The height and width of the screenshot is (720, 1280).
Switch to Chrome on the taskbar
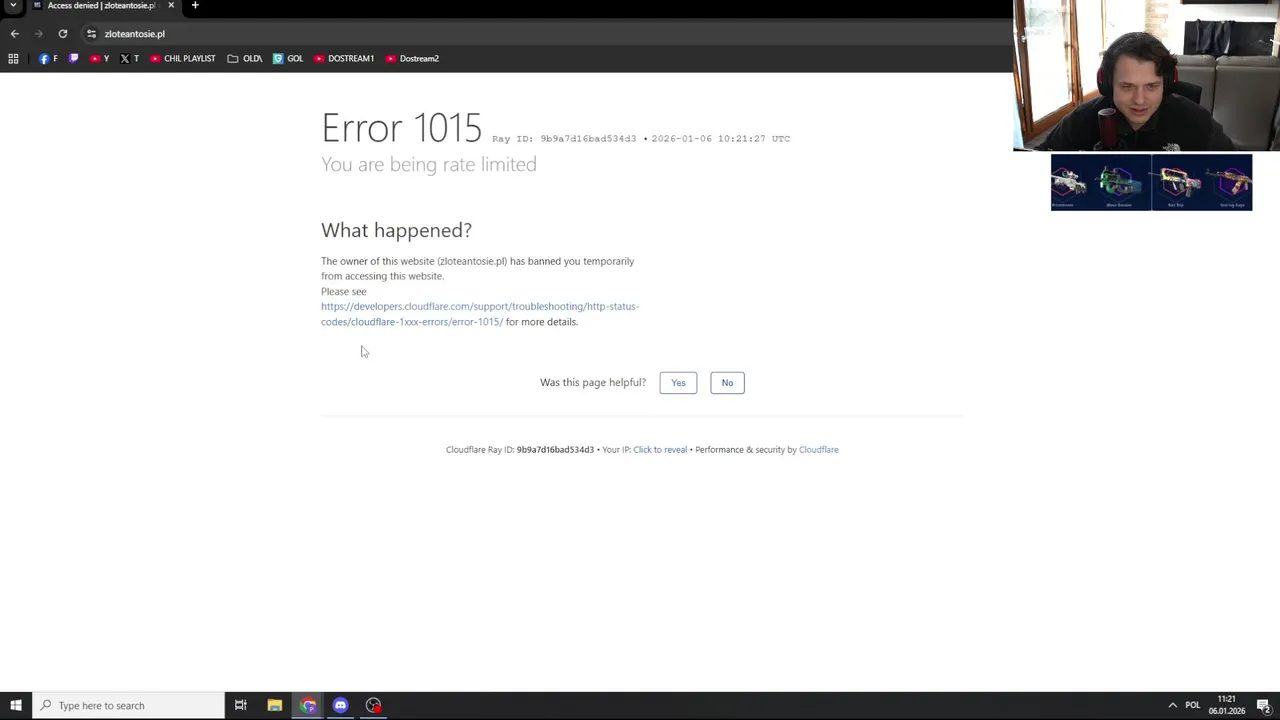coord(308,706)
